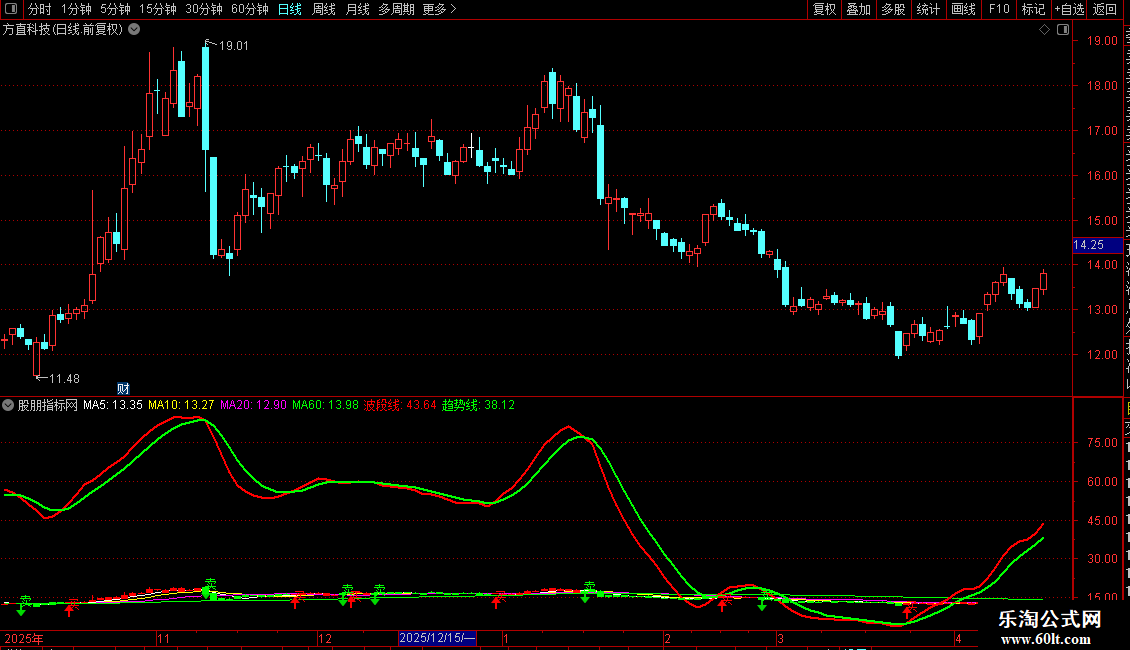Viewport: 1130px width, 650px height.
Task: Select the MA20: 12.90 readout
Action: [x=253, y=405]
